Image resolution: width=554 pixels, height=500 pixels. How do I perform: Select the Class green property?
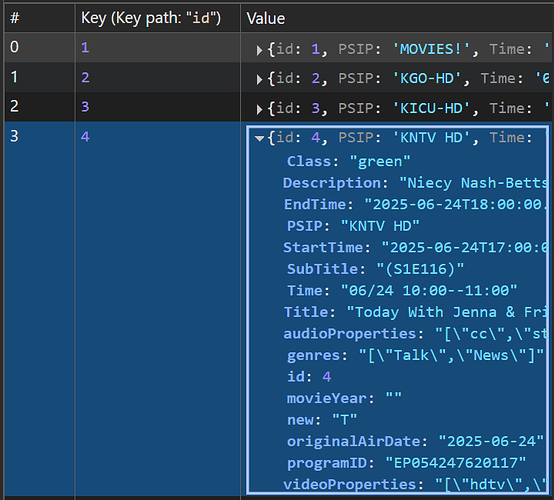point(349,161)
